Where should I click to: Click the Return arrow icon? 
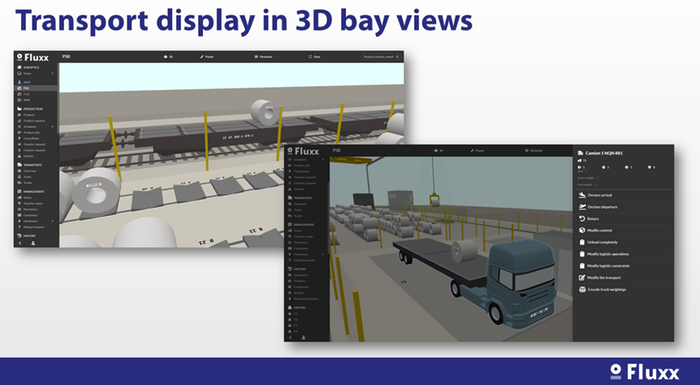click(582, 218)
